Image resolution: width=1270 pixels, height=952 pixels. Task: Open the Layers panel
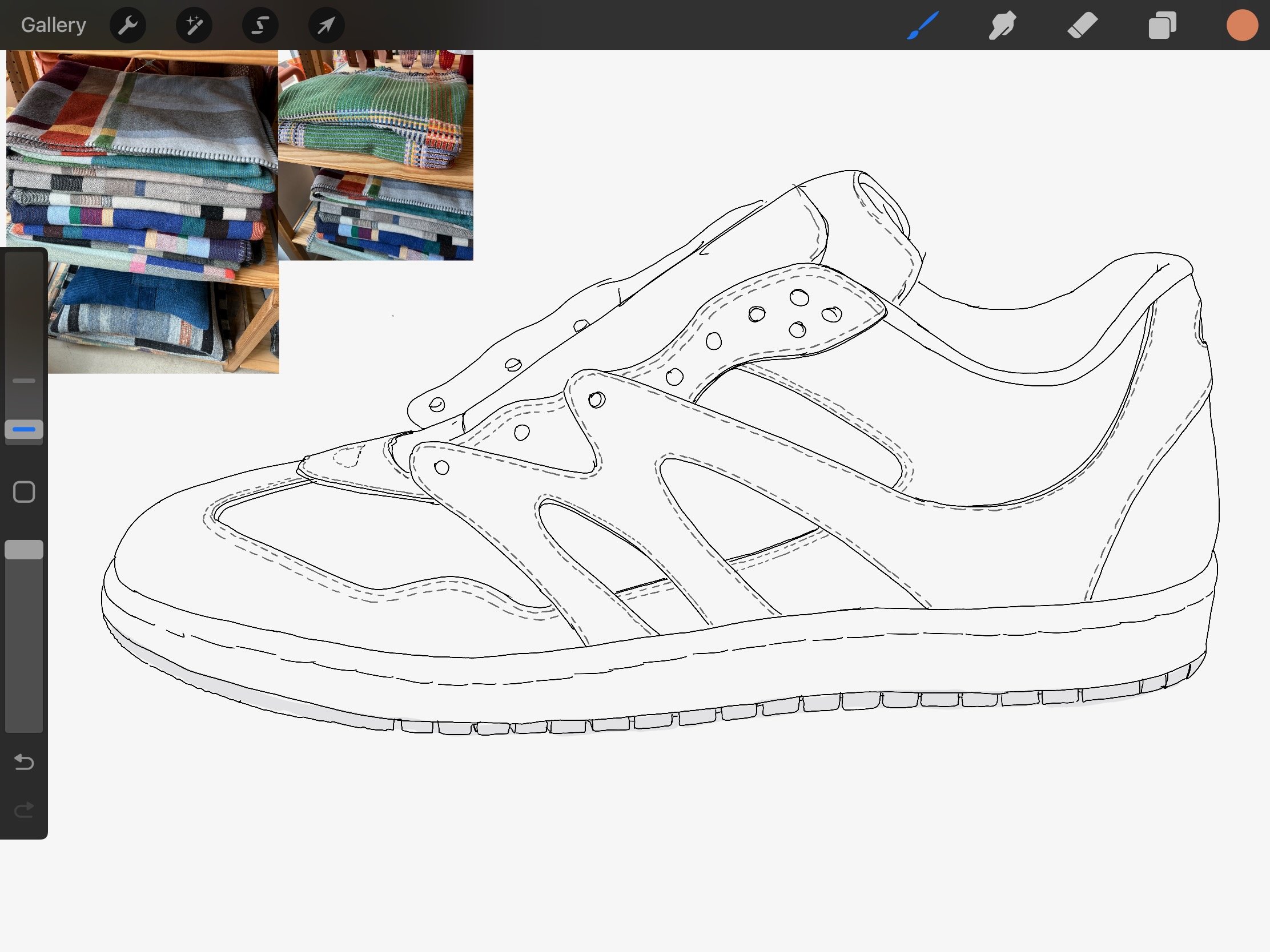pyautogui.click(x=1162, y=25)
